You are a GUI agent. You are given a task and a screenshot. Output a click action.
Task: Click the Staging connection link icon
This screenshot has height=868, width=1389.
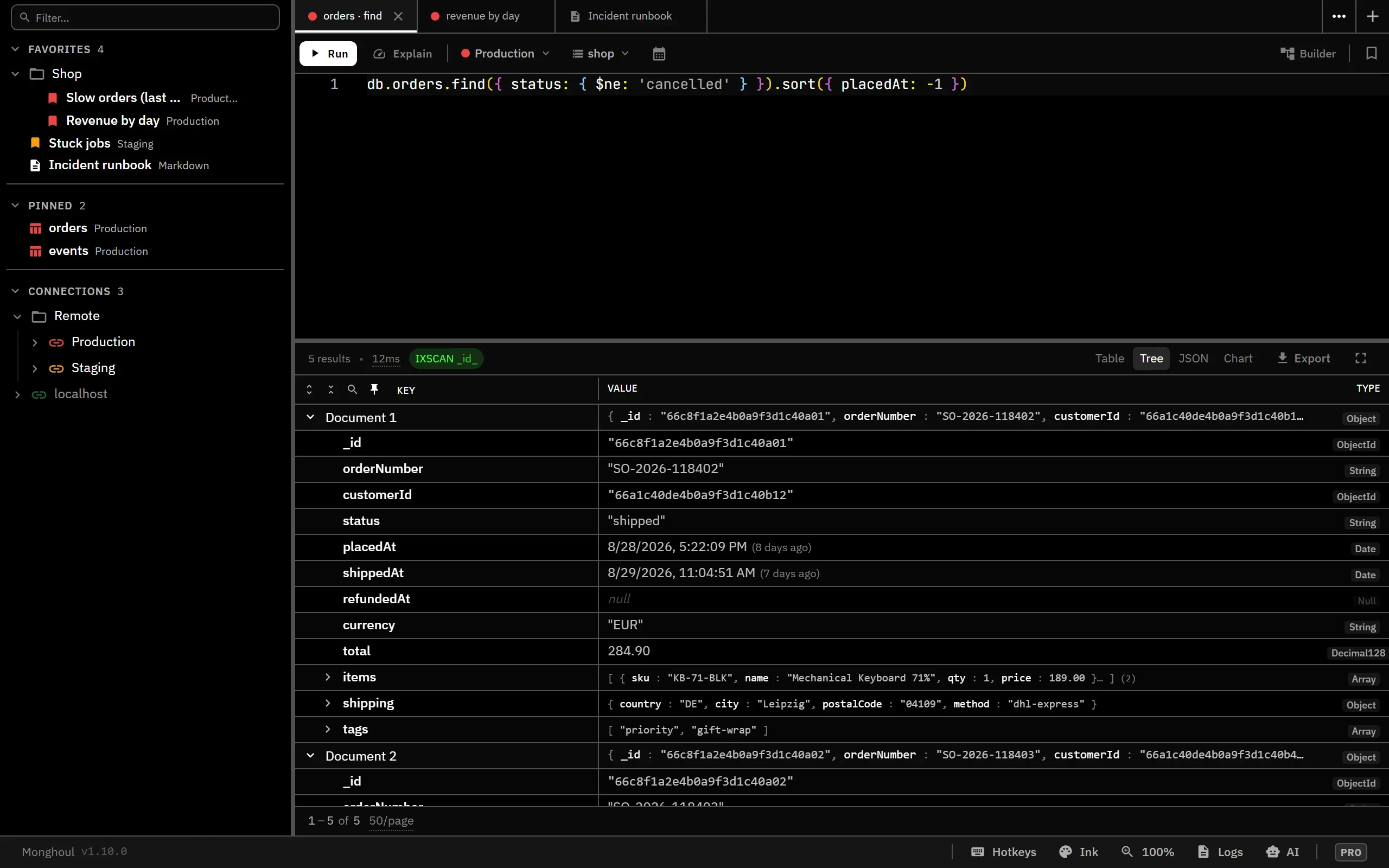pos(56,368)
